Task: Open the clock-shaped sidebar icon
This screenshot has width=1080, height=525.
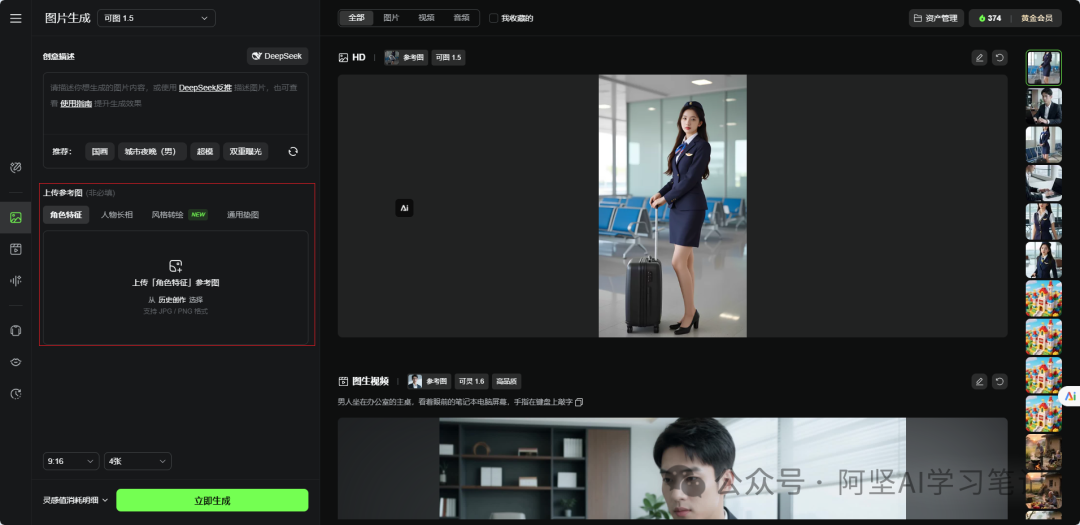Action: point(16,394)
